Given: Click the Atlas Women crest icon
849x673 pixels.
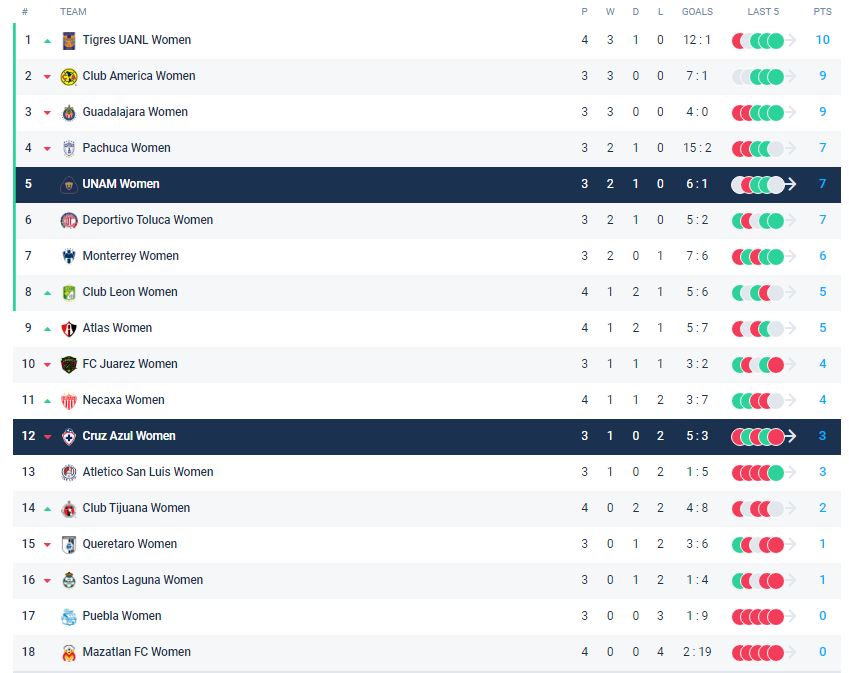Looking at the screenshot, I should (x=69, y=328).
